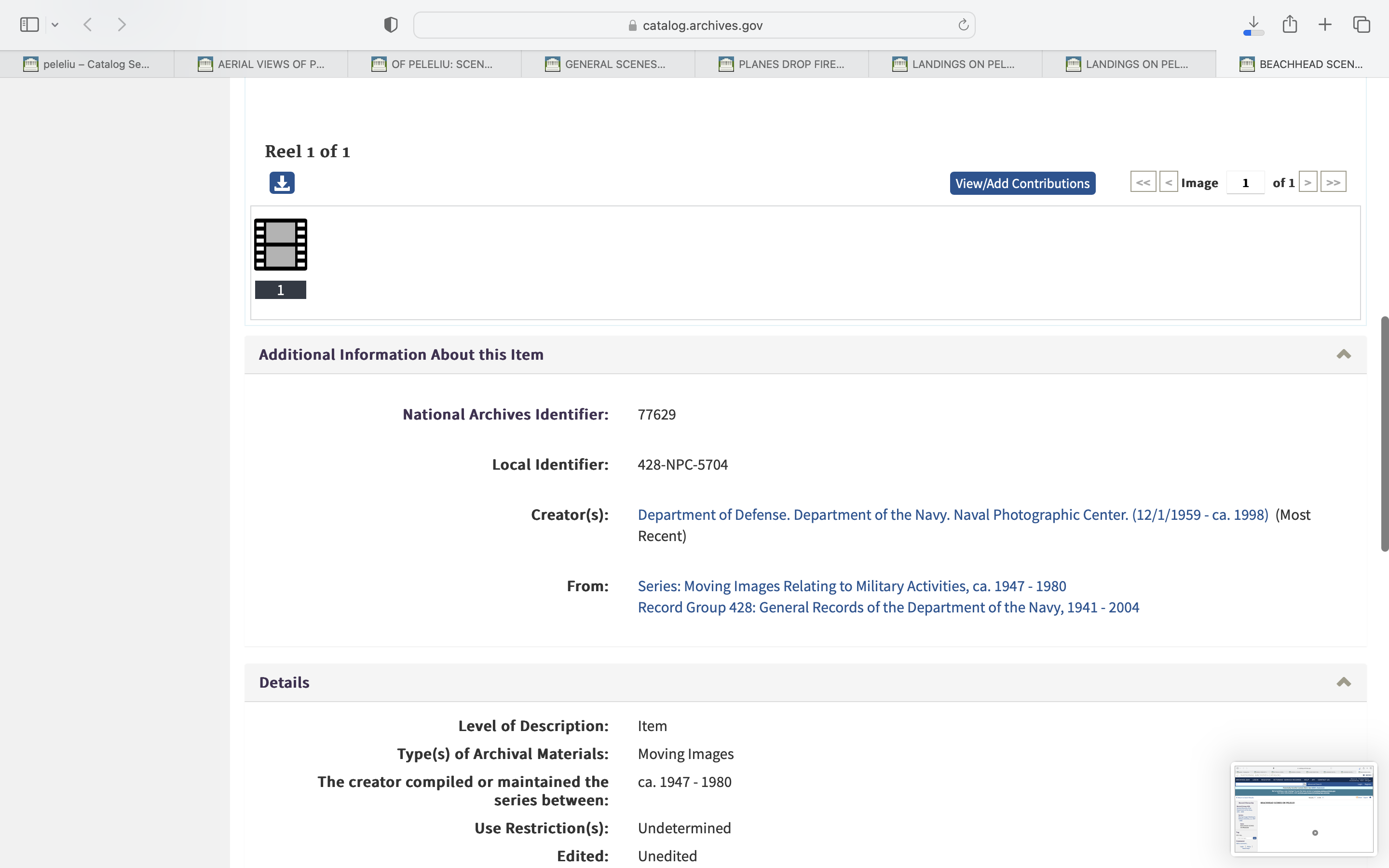This screenshot has width=1389, height=868.
Task: Click the page vertical scrollbar
Action: coord(1384,434)
